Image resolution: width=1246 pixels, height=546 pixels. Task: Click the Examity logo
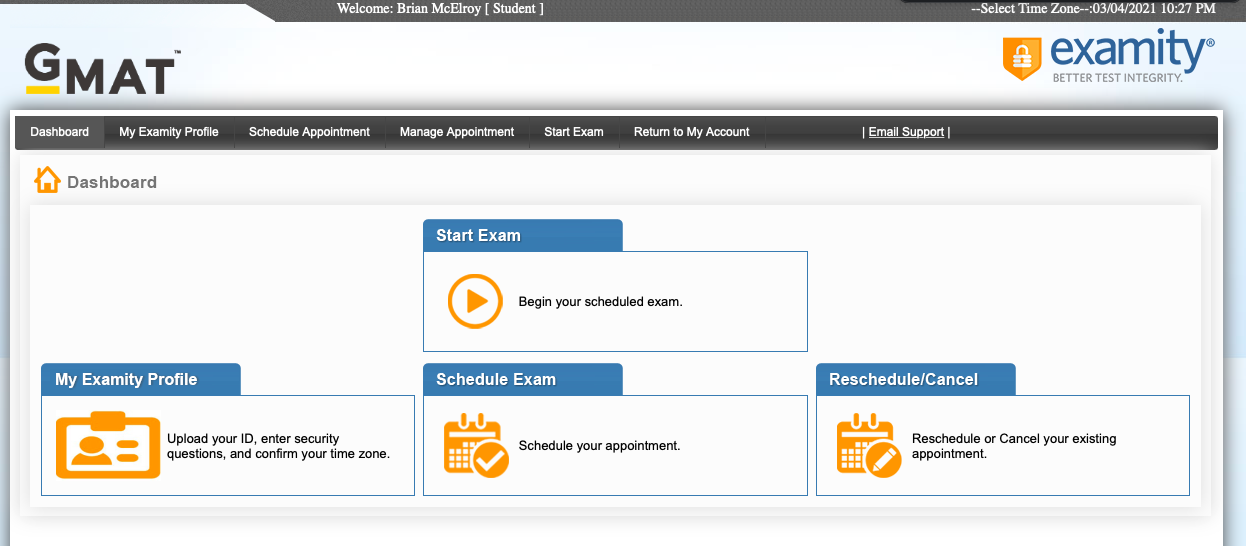click(1108, 57)
